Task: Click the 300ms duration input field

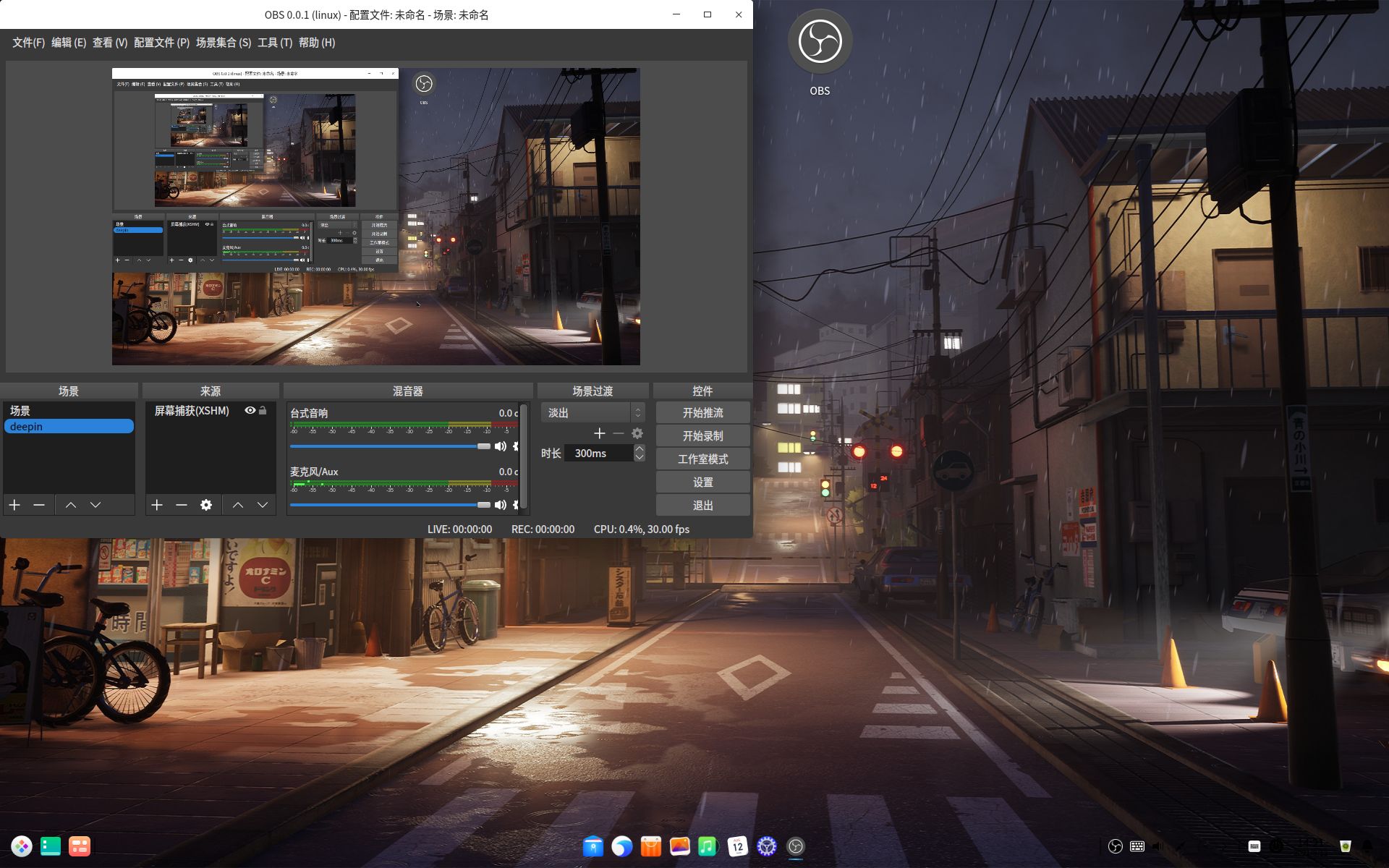Action: click(599, 454)
